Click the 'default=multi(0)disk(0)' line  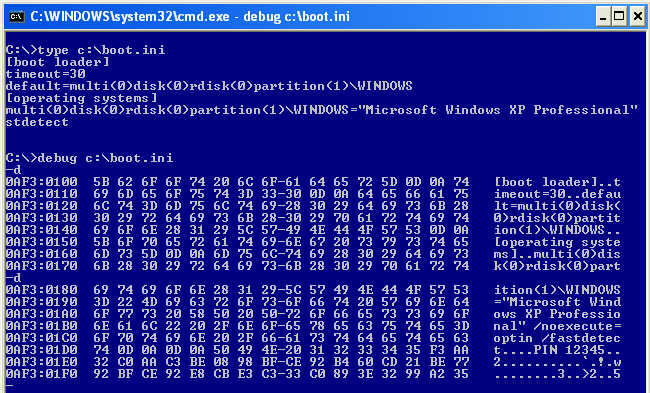209,86
